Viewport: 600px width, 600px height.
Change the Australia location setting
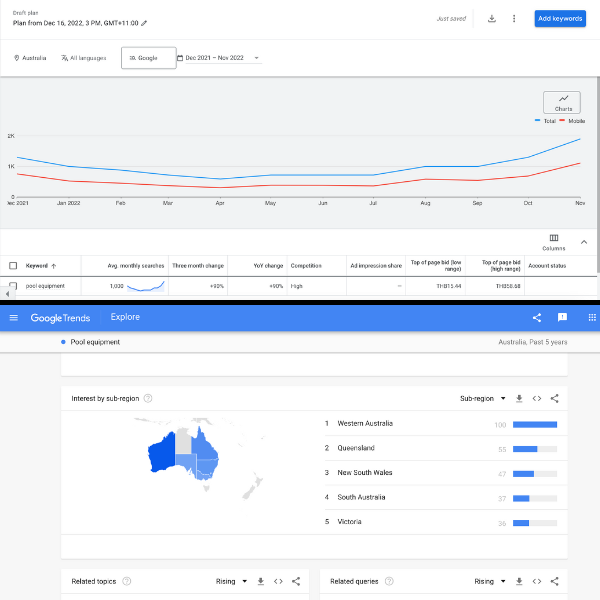[30, 58]
